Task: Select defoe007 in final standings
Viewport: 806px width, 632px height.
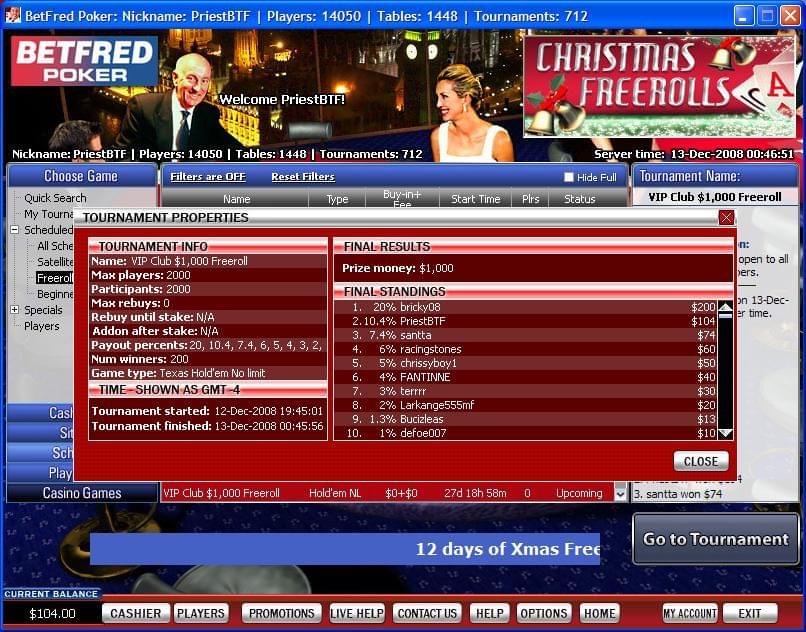Action: 525,432
